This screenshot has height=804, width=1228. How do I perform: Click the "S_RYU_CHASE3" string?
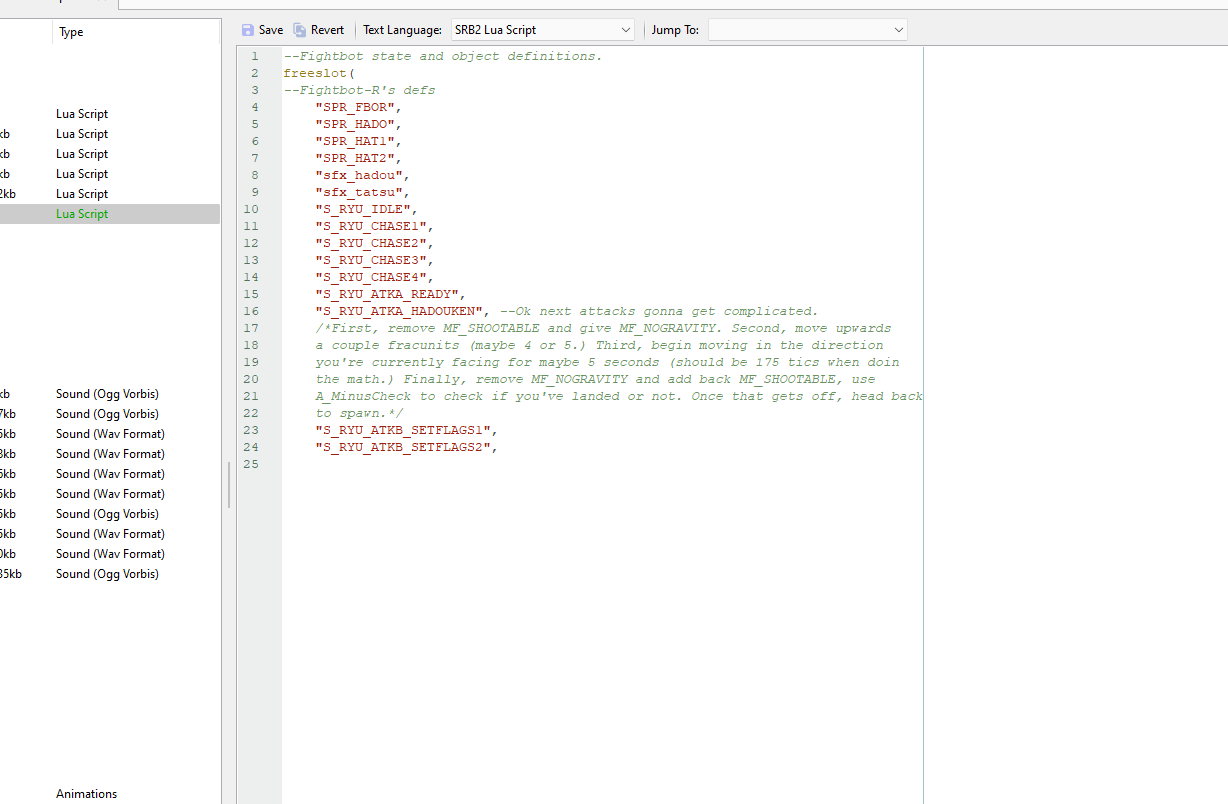371,260
